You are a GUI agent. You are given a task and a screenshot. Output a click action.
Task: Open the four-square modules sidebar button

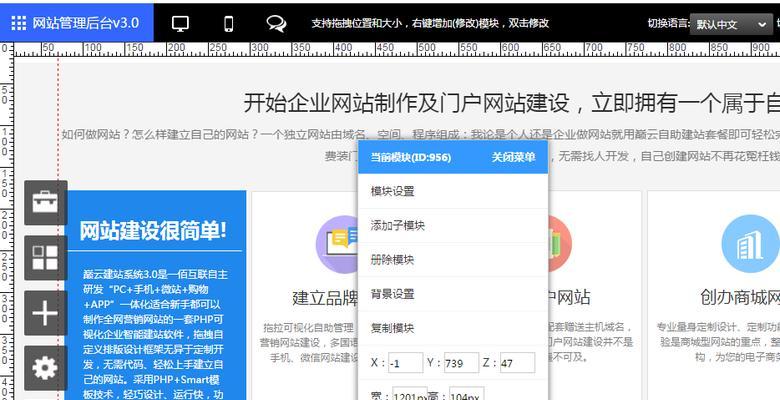45,258
